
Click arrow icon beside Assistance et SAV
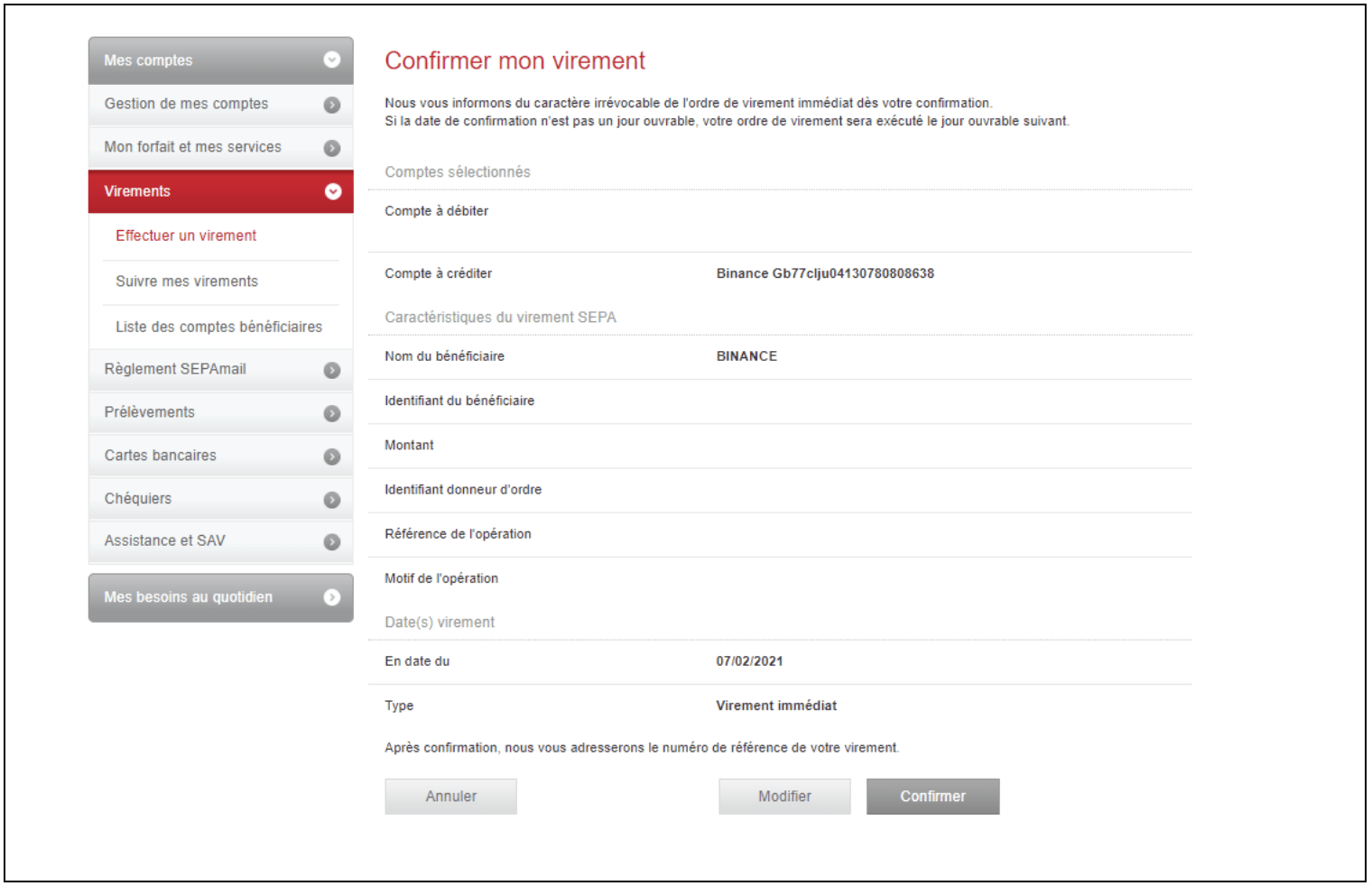[332, 541]
